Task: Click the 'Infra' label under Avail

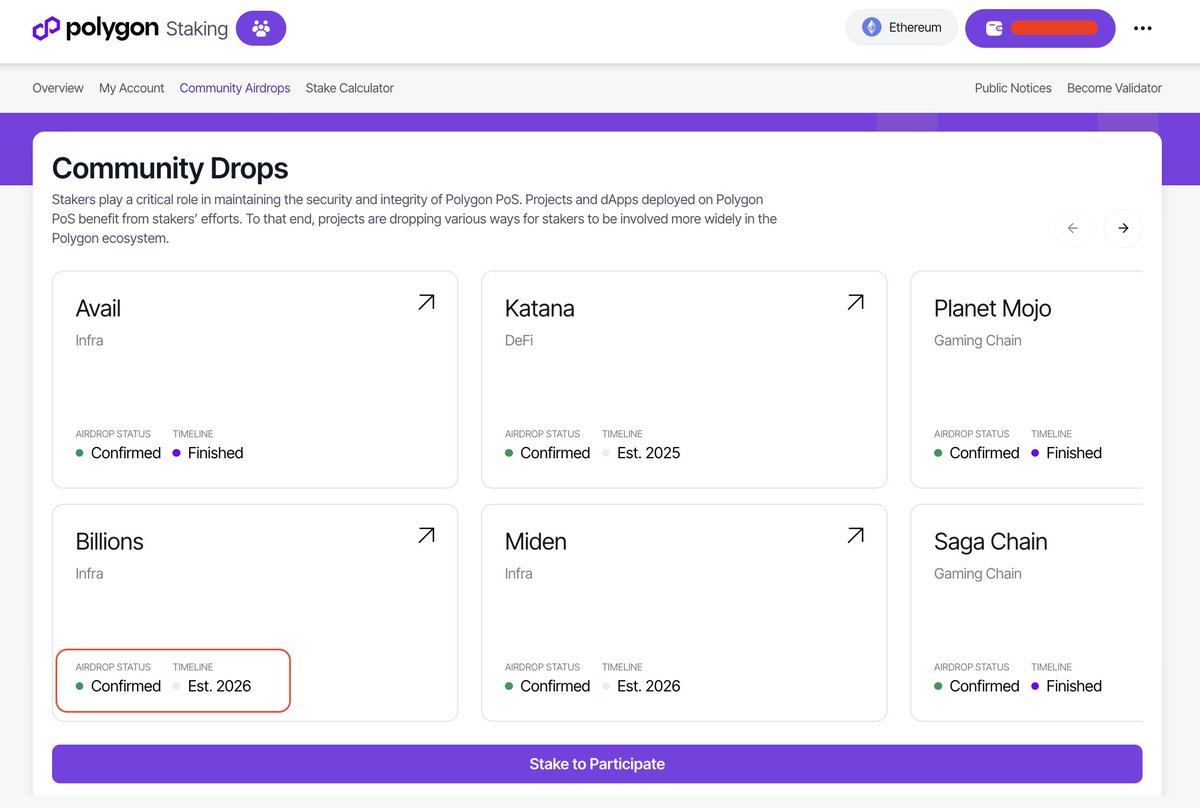Action: point(90,340)
